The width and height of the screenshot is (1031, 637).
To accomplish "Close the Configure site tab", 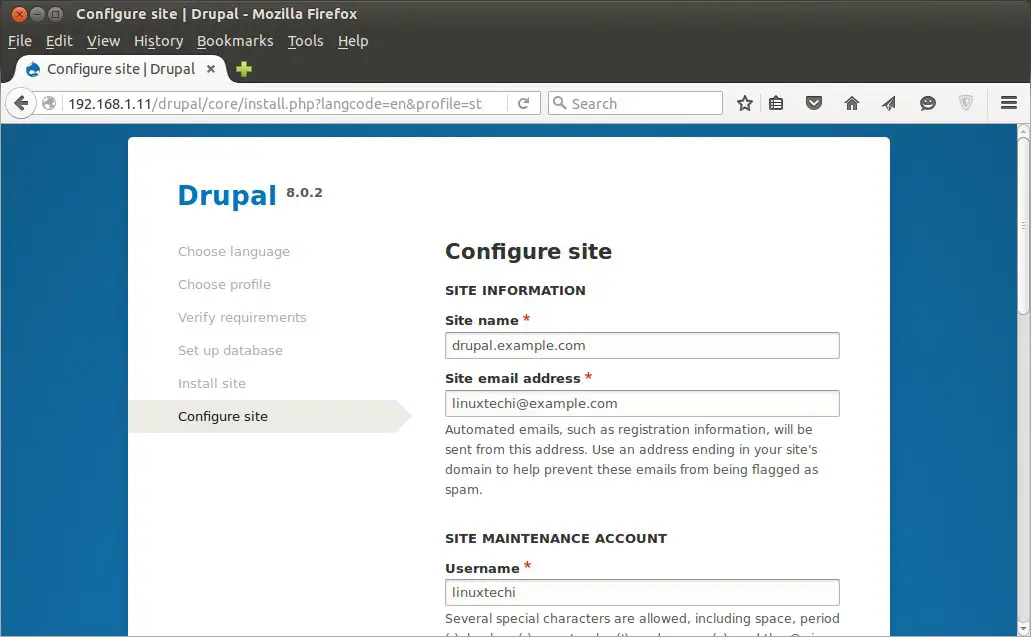I will tap(210, 68).
